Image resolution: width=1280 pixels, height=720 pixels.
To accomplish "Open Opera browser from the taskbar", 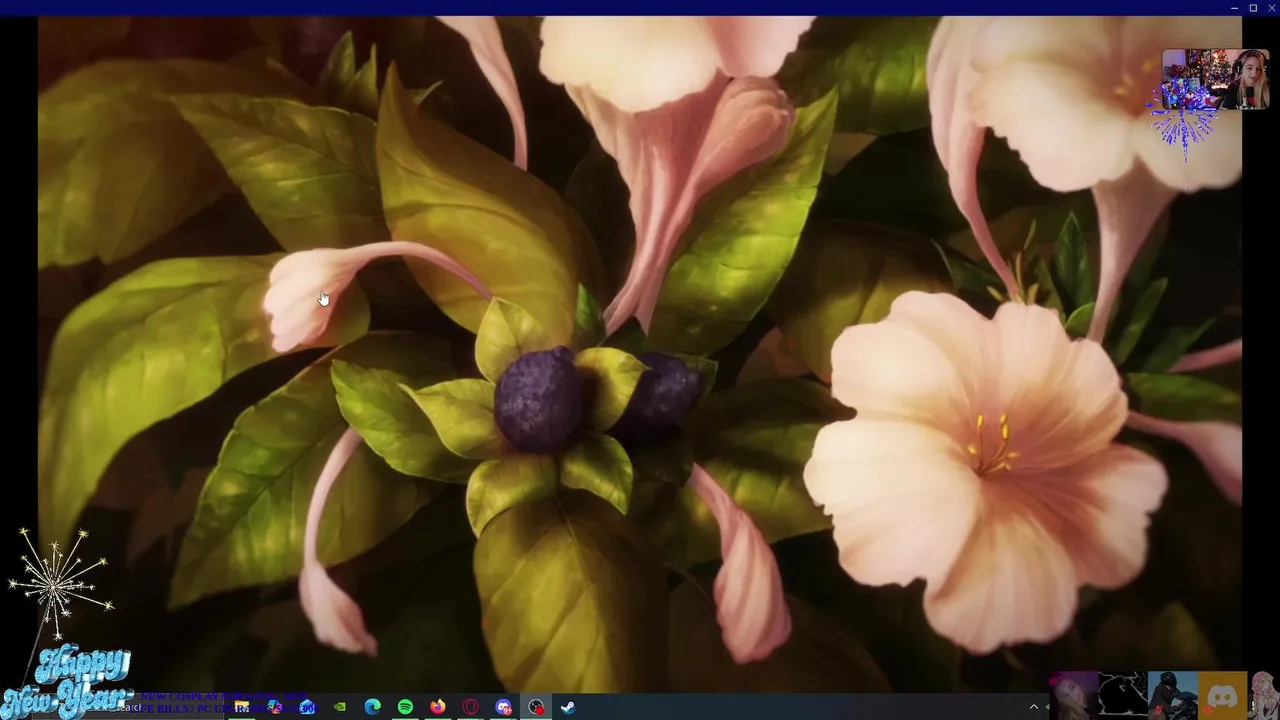I will tap(470, 707).
